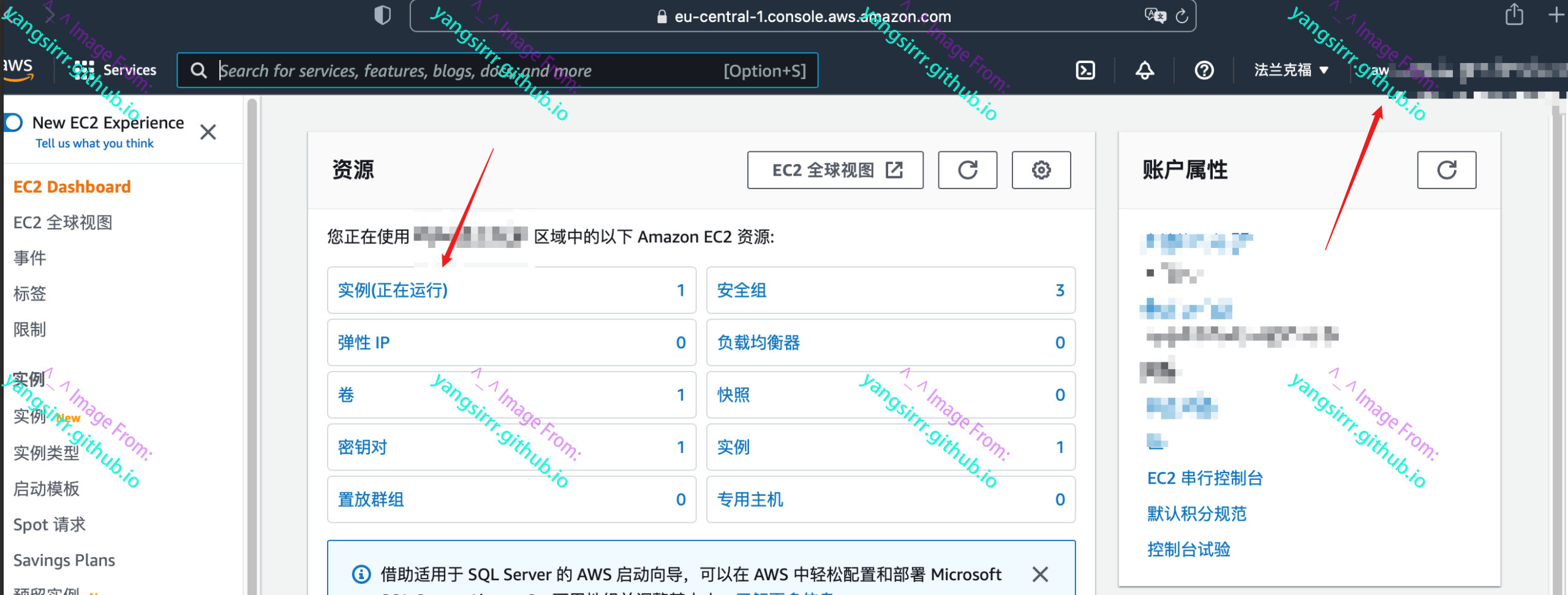Refresh the 资源 resources panel
1568x595 pixels.
[968, 170]
